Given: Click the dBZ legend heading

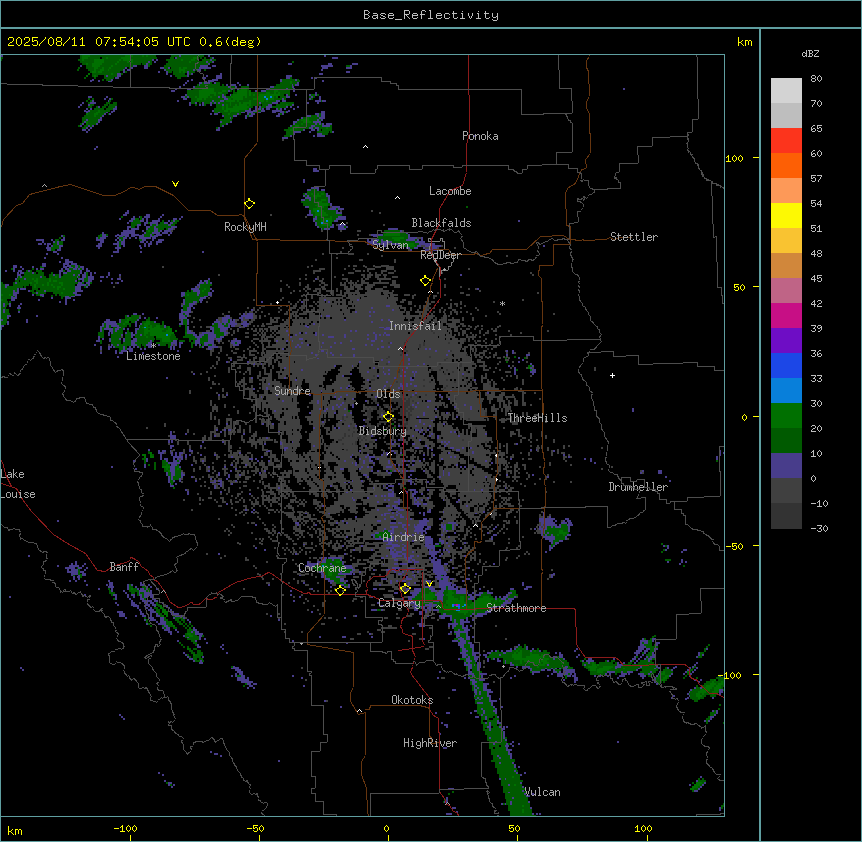Looking at the screenshot, I should [810, 53].
